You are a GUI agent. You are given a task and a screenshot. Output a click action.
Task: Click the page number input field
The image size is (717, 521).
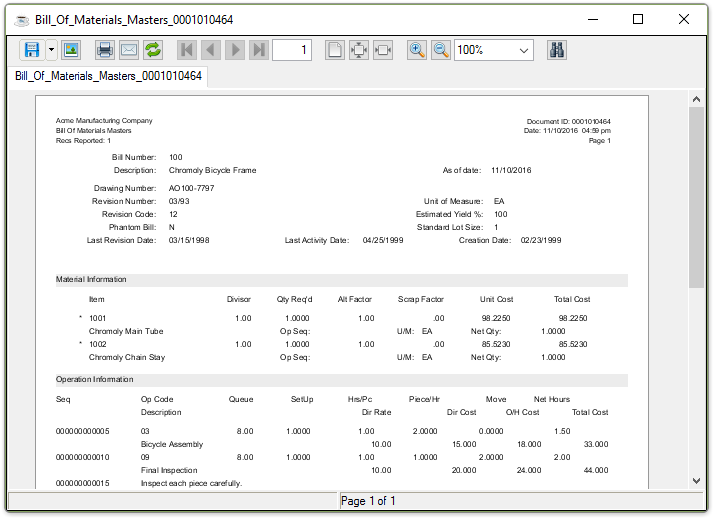pos(292,49)
